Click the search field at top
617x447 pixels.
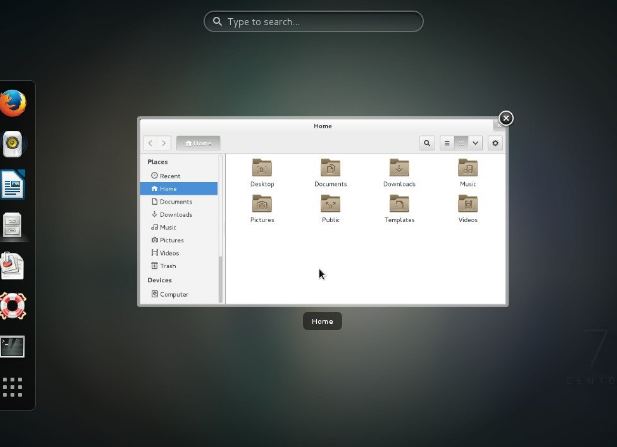pyautogui.click(x=314, y=22)
